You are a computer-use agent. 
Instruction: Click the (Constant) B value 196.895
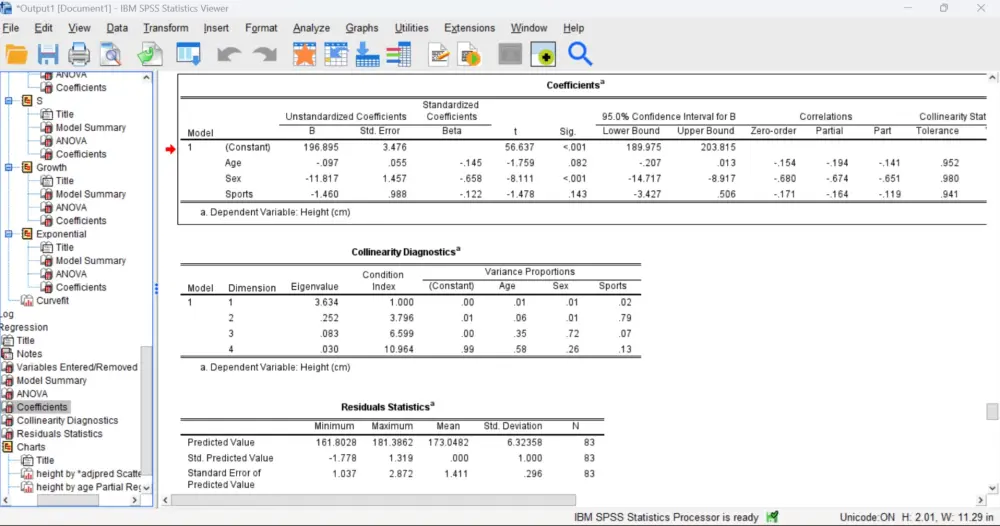coord(321,147)
